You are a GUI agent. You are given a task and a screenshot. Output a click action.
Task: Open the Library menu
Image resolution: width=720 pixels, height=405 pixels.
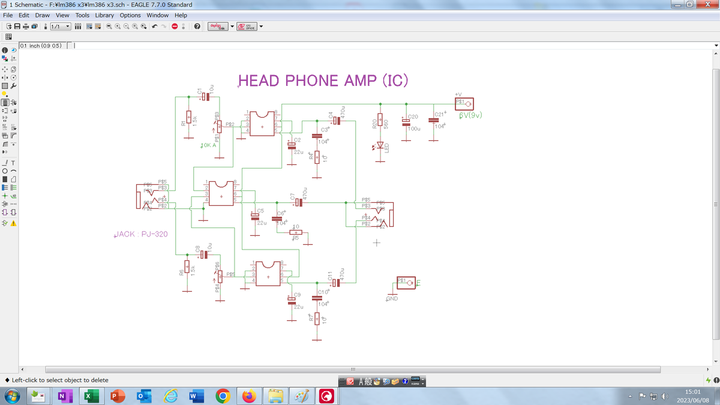[x=104, y=15]
